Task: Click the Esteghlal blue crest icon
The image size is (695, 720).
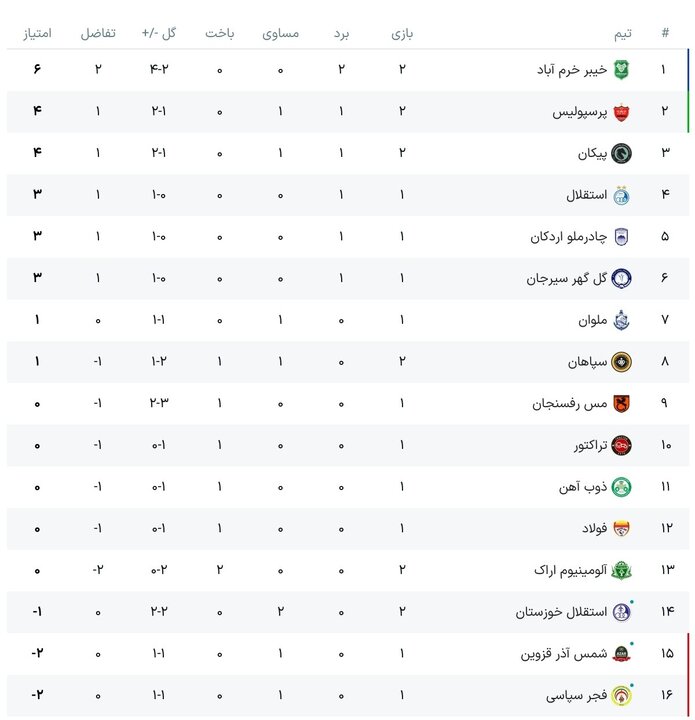Action: pos(621,194)
